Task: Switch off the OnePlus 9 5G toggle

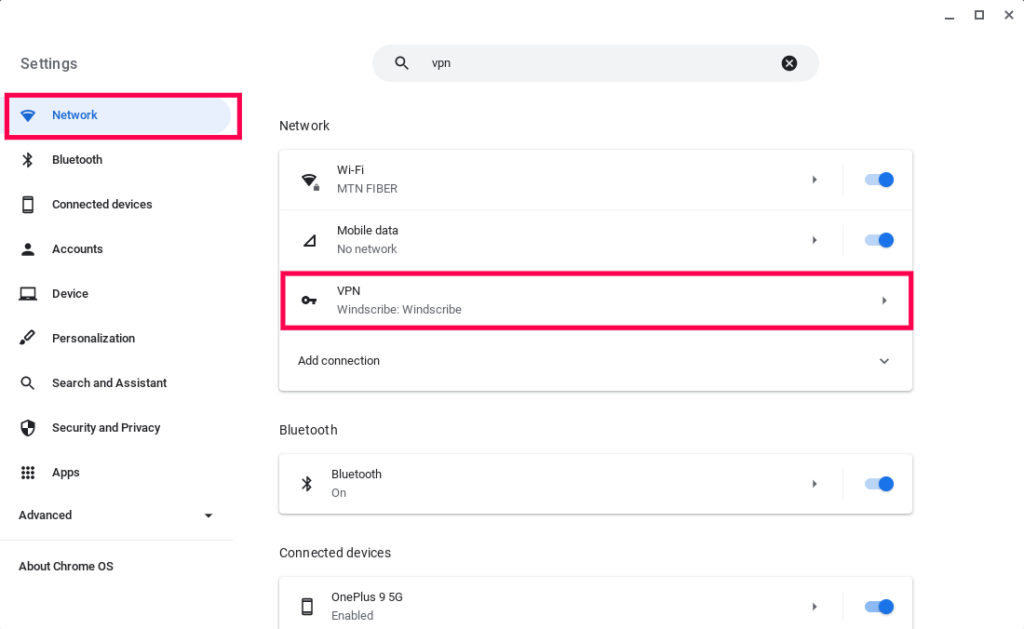Action: point(878,606)
